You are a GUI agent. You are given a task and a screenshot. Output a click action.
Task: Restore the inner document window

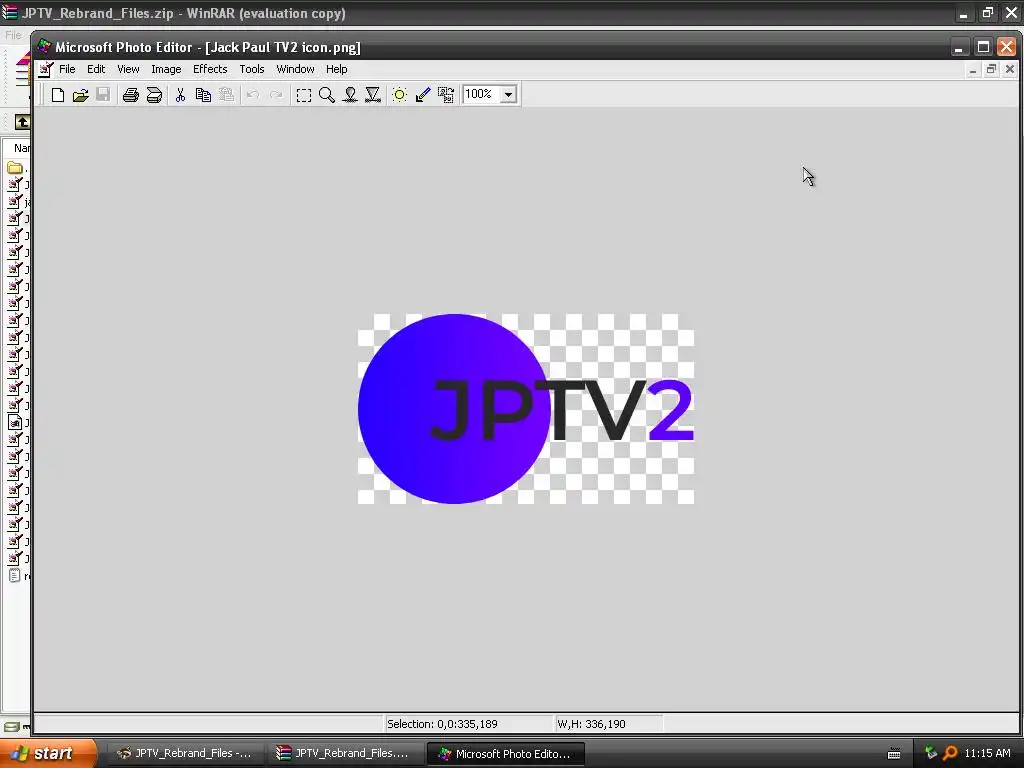(991, 69)
